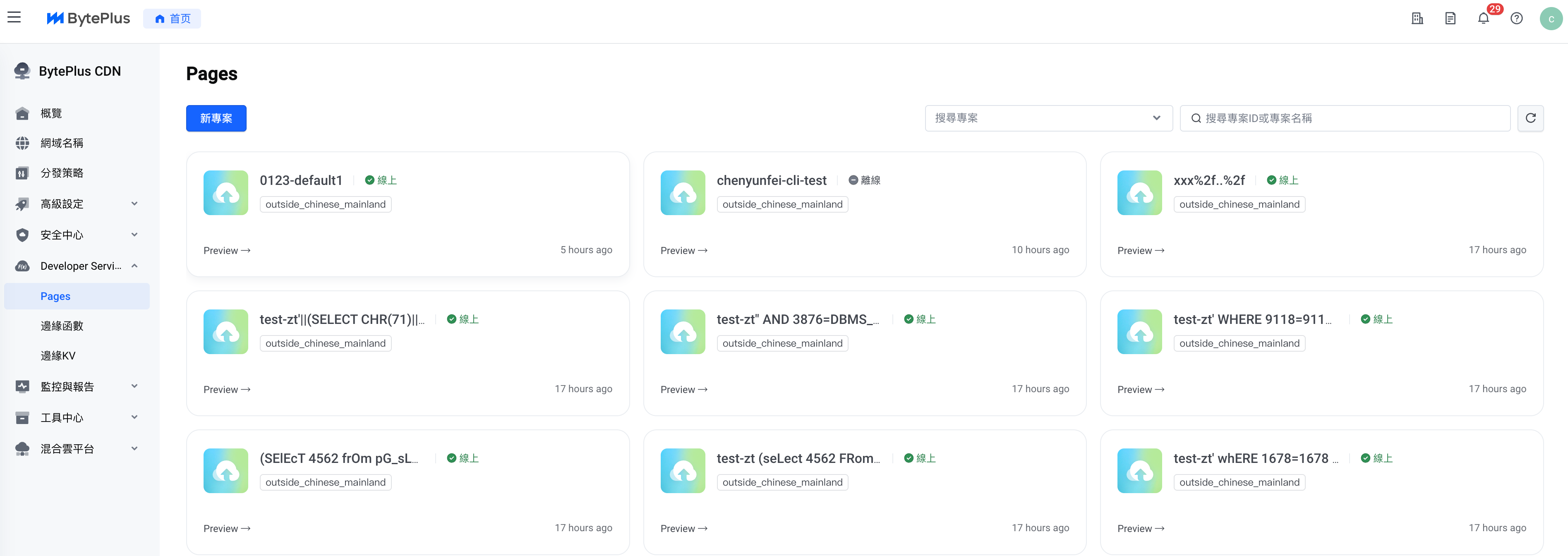Click the refresh icon button
This screenshot has height=556, width=1568.
[1530, 118]
